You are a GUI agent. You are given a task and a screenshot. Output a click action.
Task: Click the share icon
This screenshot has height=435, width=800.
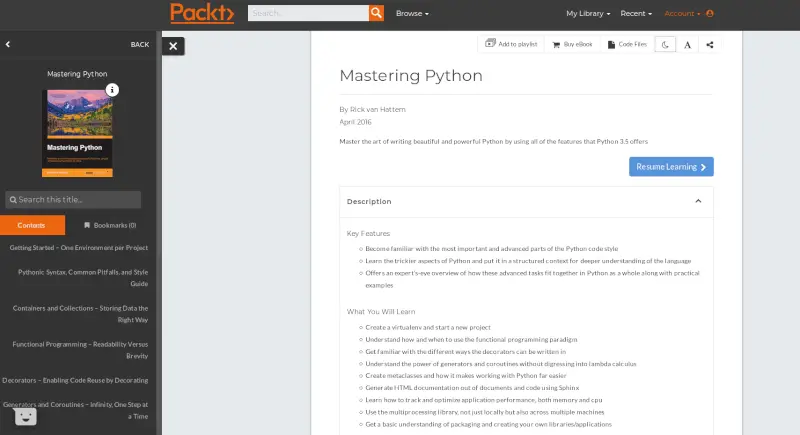click(x=710, y=45)
